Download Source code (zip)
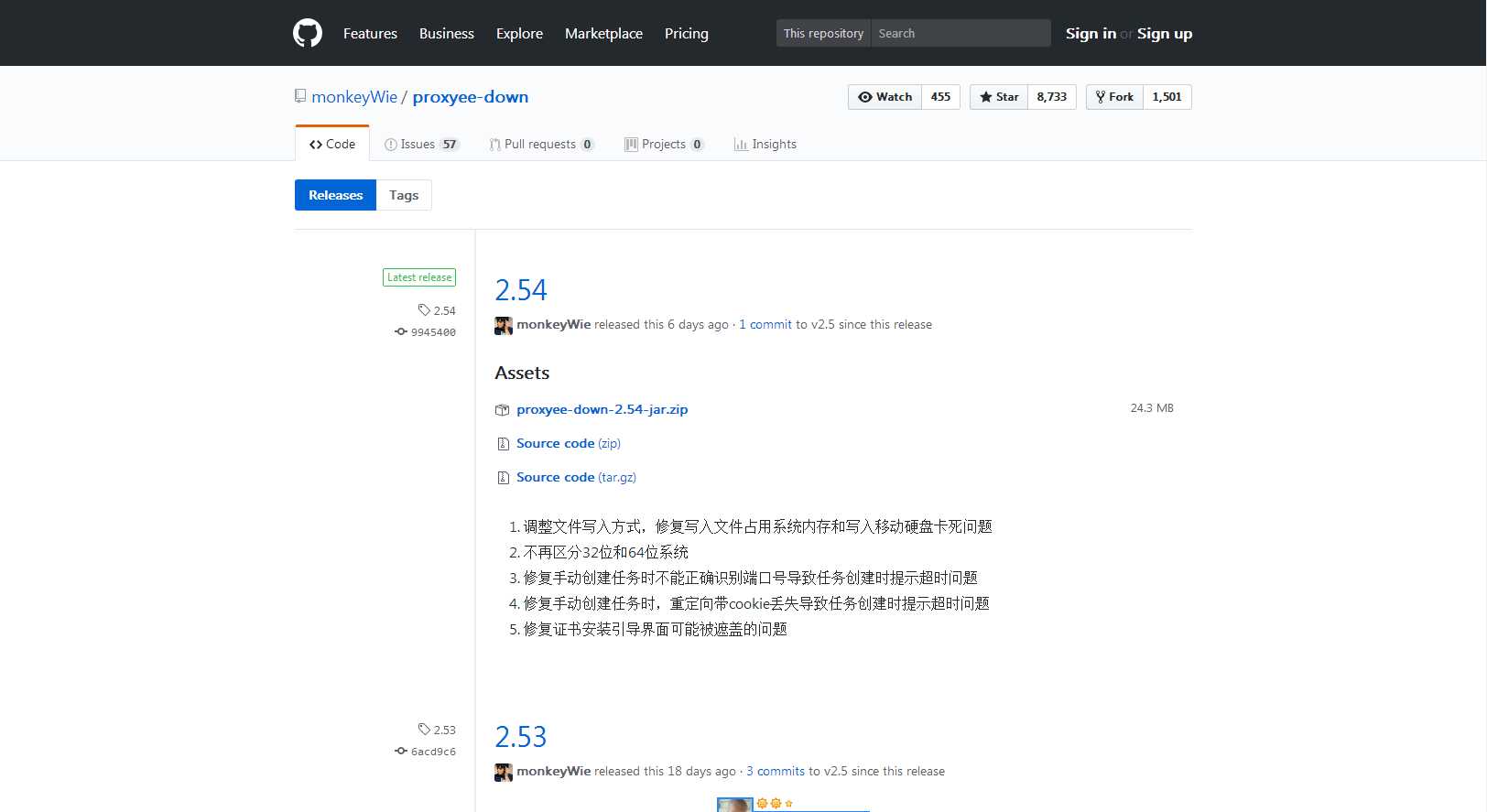Image resolution: width=1487 pixels, height=812 pixels. tap(569, 443)
